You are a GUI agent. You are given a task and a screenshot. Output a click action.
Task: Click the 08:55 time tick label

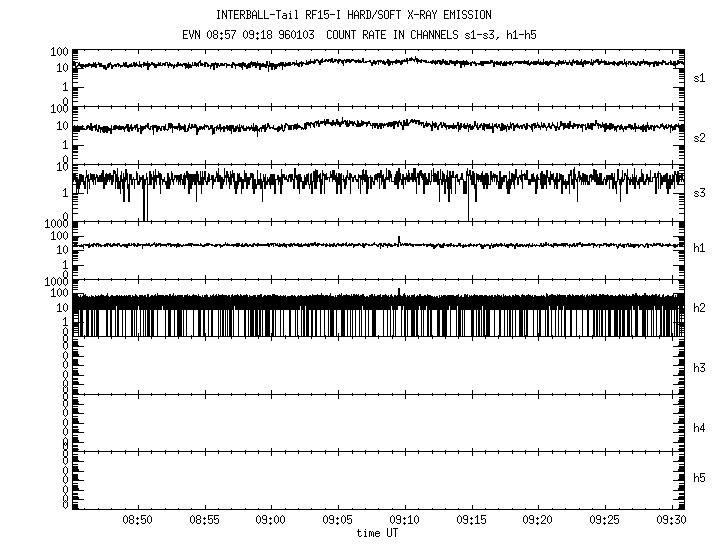coord(204,521)
